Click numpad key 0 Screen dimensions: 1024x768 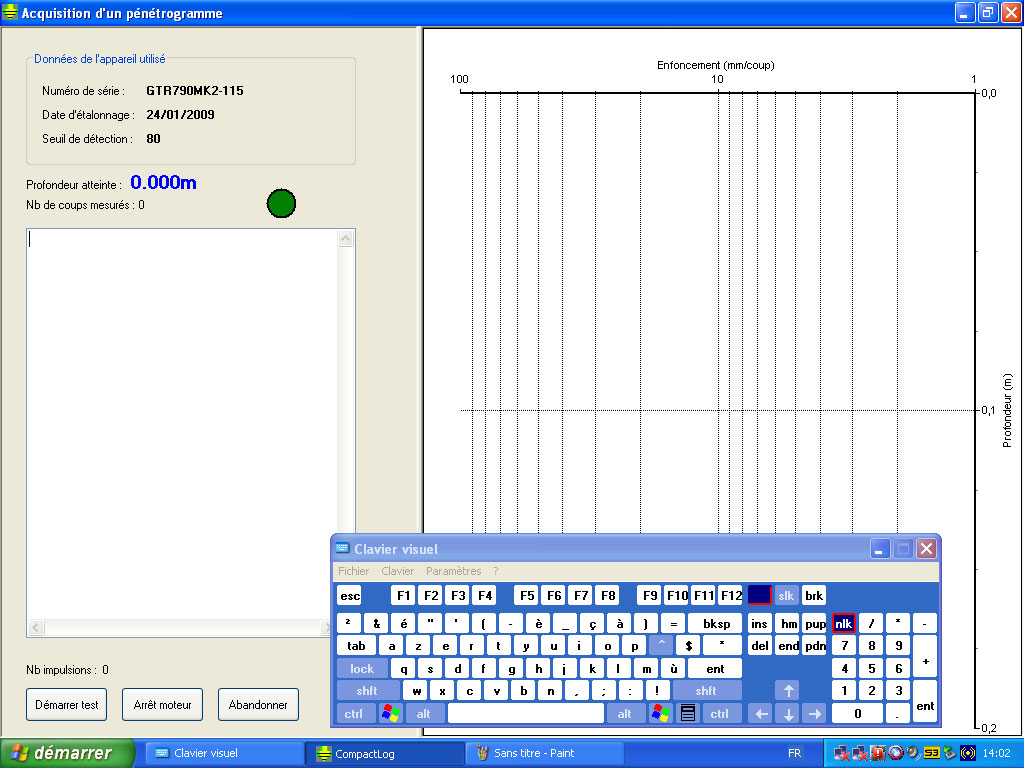pos(857,713)
